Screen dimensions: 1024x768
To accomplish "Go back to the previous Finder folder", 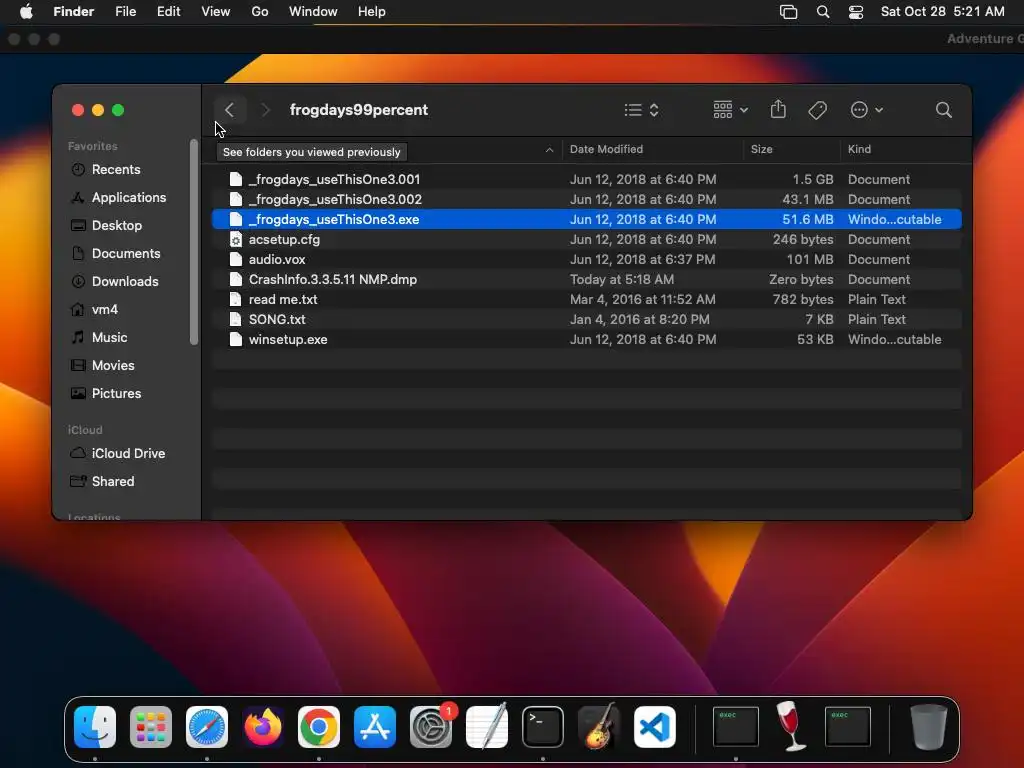I will point(229,110).
